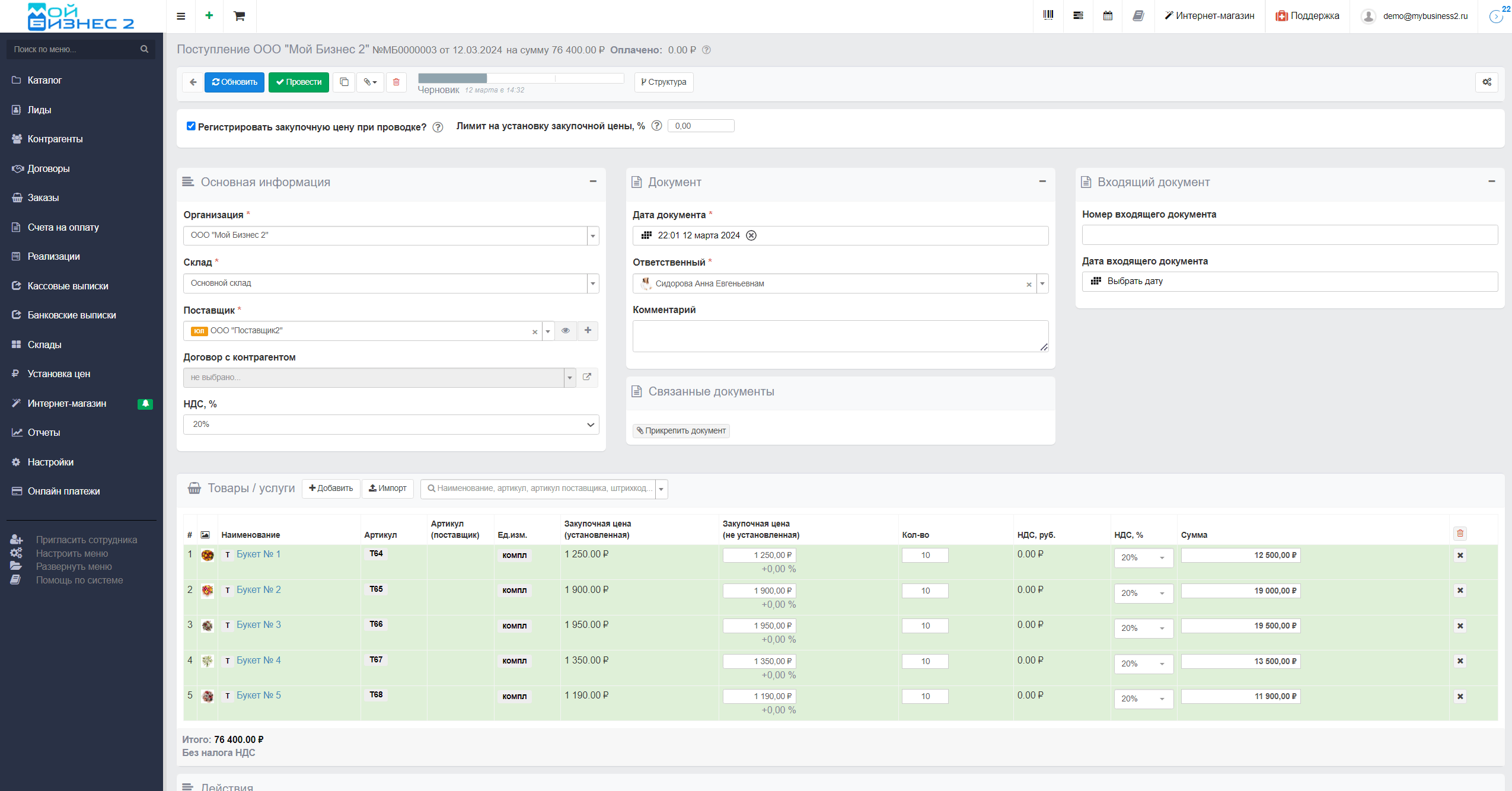
Task: Open the shopping cart icon in header
Action: tap(239, 16)
